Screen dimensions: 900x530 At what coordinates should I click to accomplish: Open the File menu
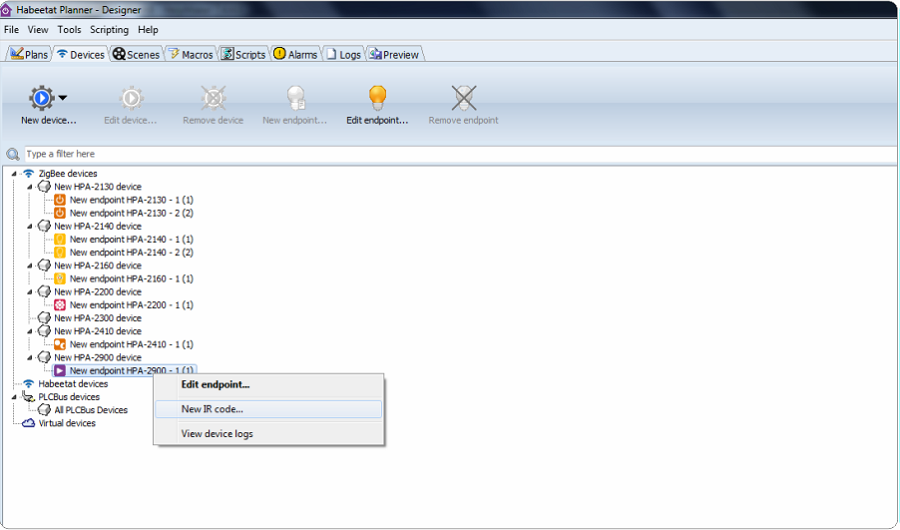point(11,29)
